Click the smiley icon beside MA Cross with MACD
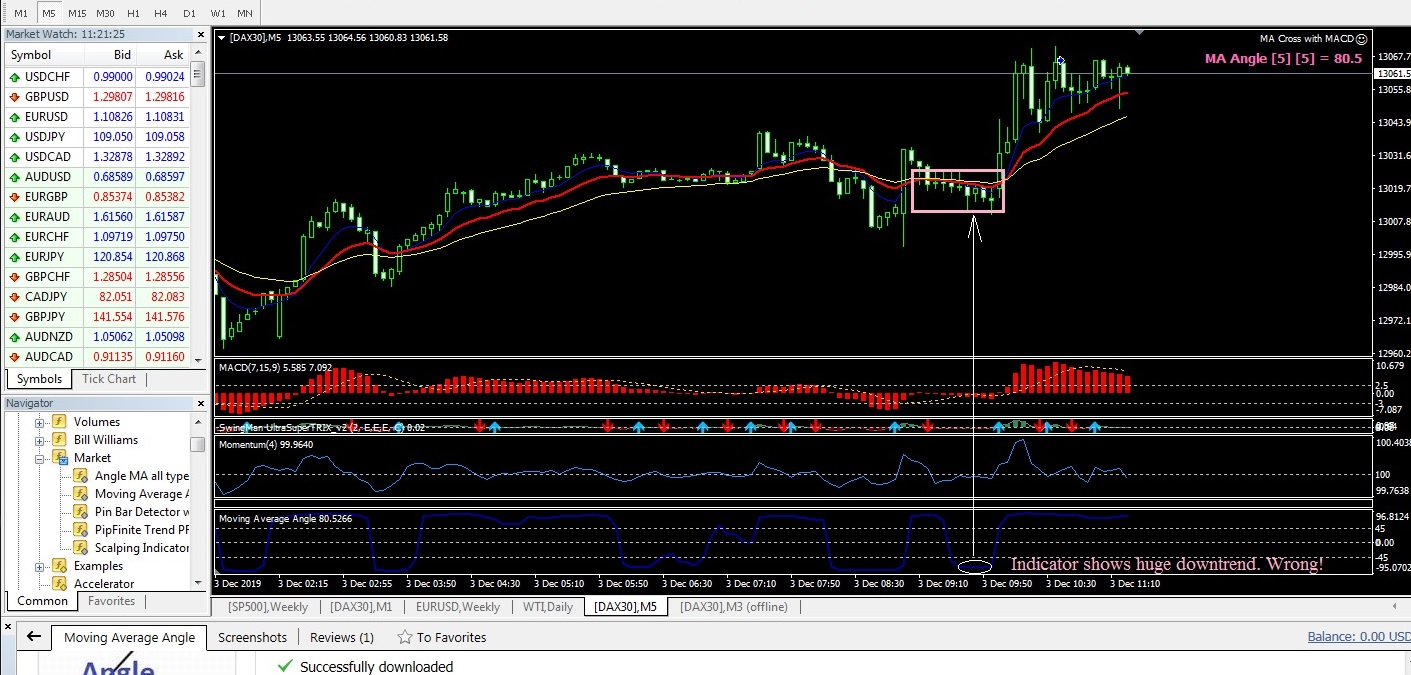1411x675 pixels. (1361, 39)
